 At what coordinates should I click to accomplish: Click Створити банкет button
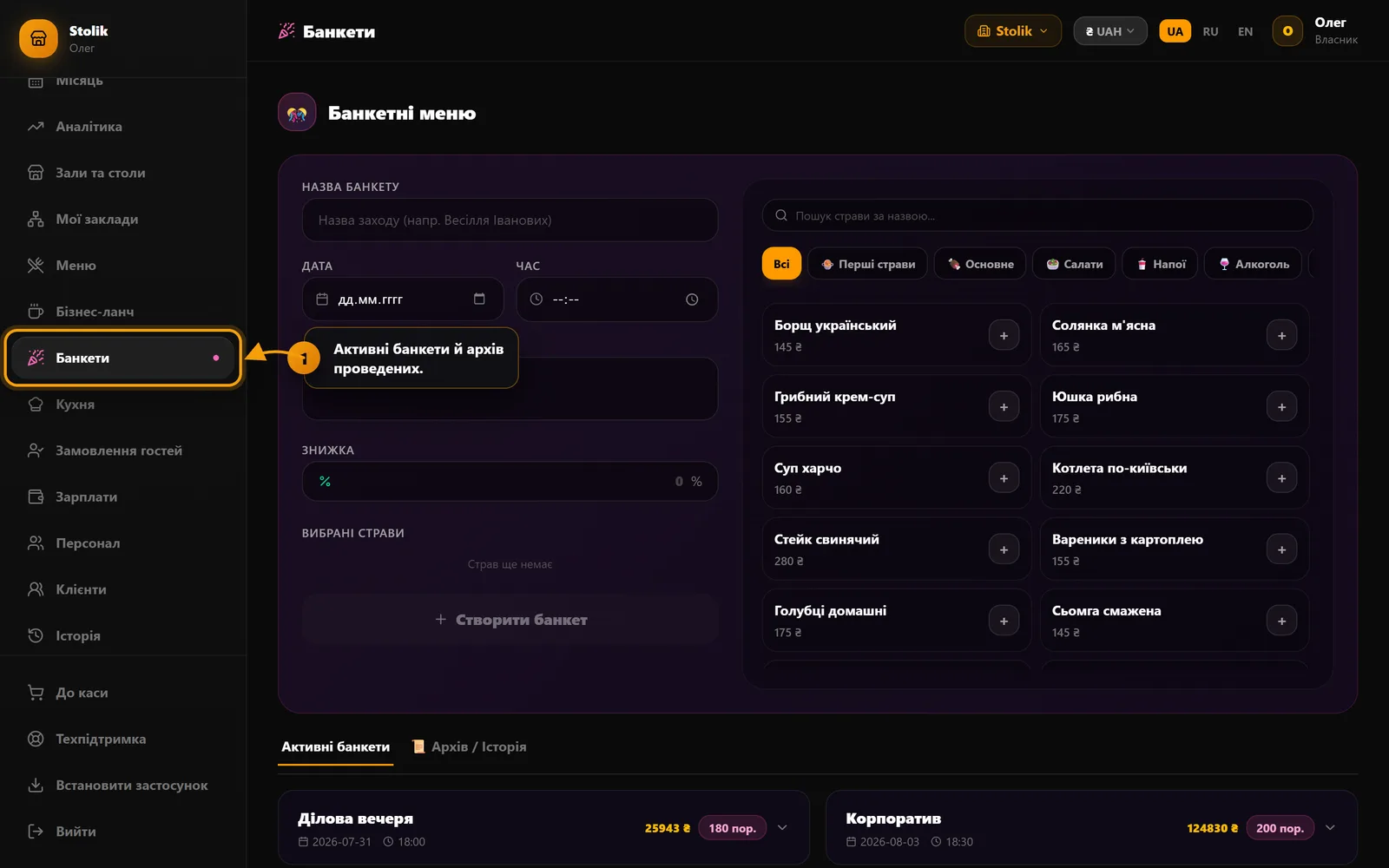(x=510, y=620)
